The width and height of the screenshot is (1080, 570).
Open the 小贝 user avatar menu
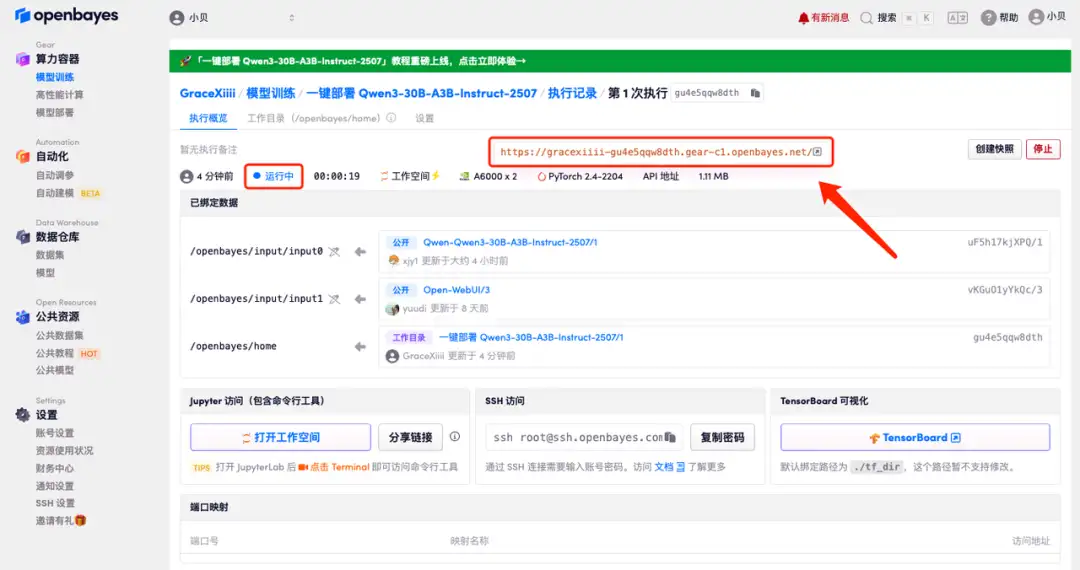pos(1047,17)
